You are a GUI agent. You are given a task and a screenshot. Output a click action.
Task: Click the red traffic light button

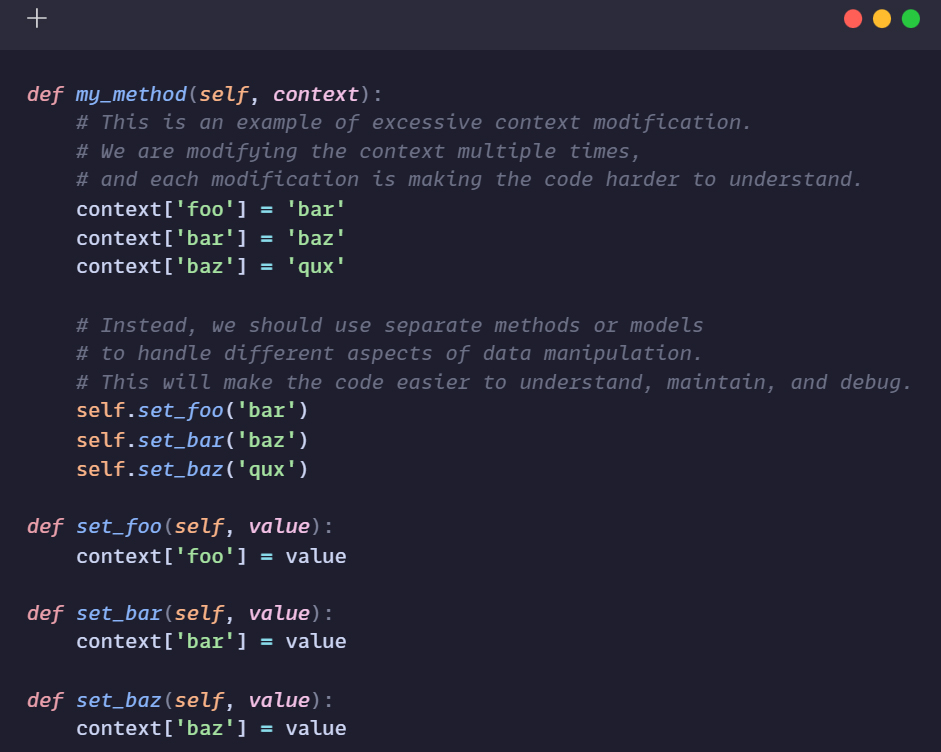852,18
